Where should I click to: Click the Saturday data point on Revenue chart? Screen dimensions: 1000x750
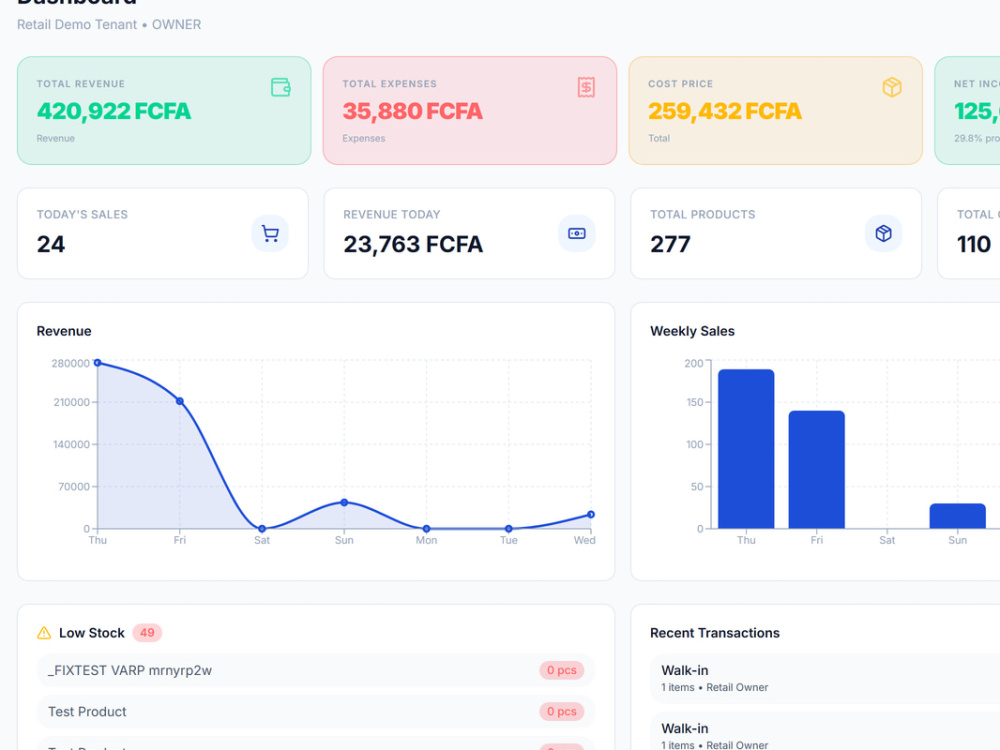pos(262,529)
